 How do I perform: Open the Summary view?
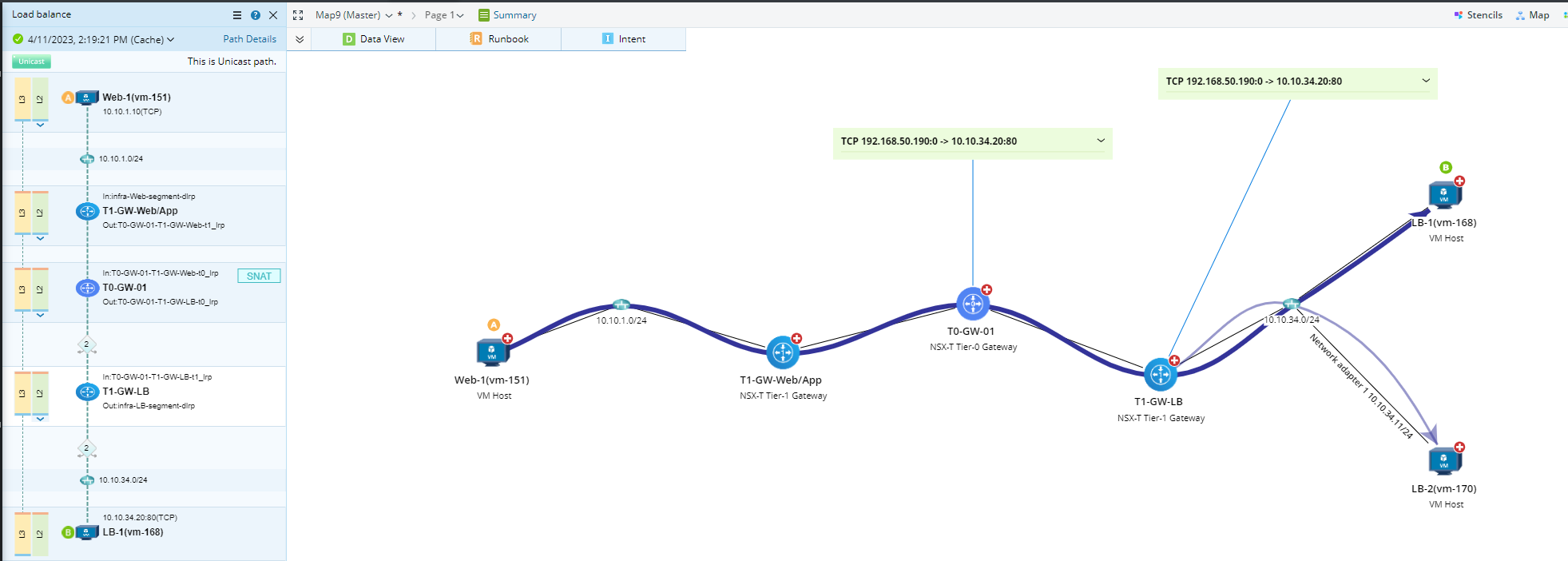(507, 15)
